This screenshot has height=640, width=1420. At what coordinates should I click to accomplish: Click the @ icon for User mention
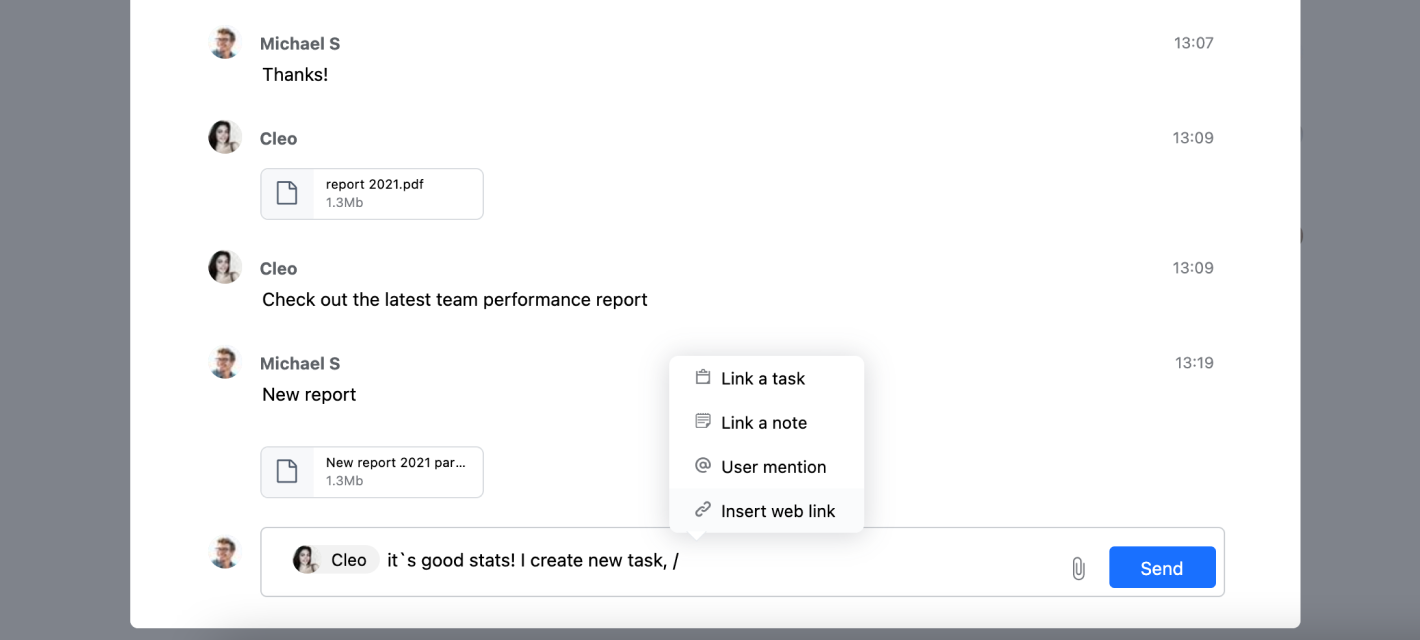[x=703, y=466]
